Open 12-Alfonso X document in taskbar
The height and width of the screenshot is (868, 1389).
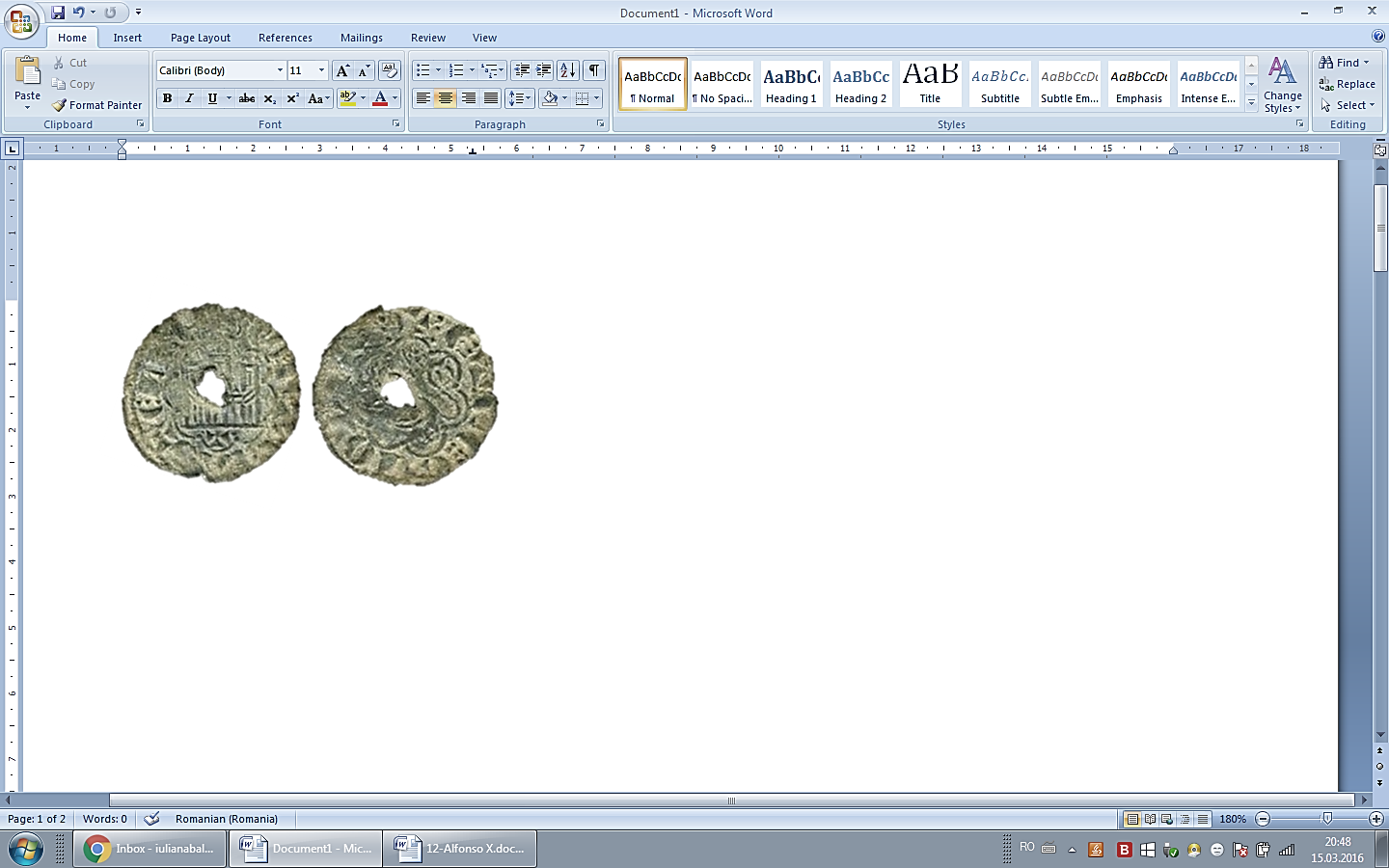[x=460, y=849]
